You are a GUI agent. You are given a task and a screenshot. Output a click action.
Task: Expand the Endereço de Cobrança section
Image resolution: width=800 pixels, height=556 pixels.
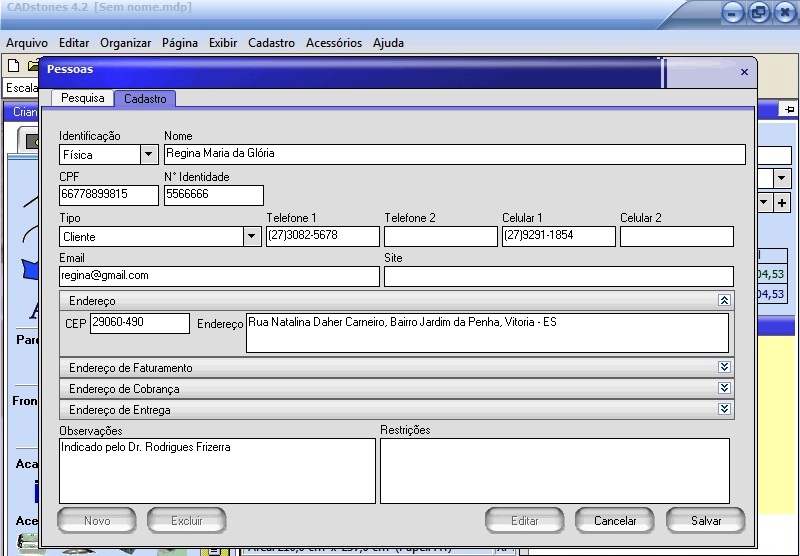point(724,388)
